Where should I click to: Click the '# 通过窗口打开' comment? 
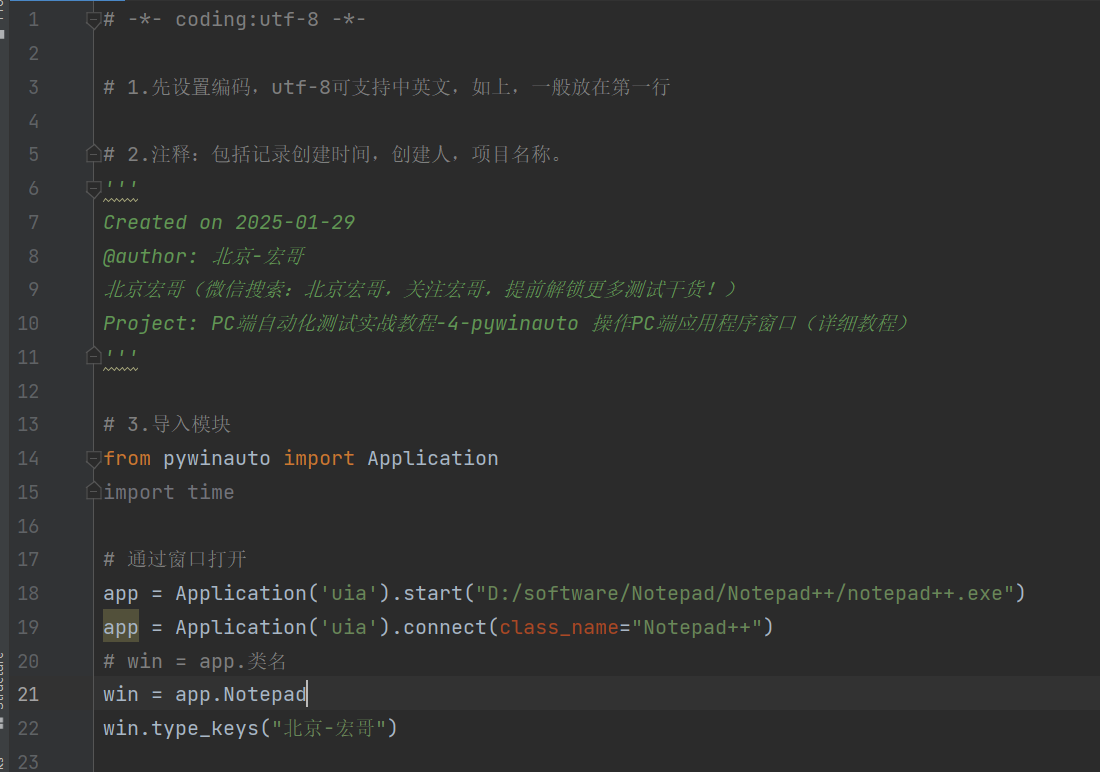pyautogui.click(x=175, y=559)
